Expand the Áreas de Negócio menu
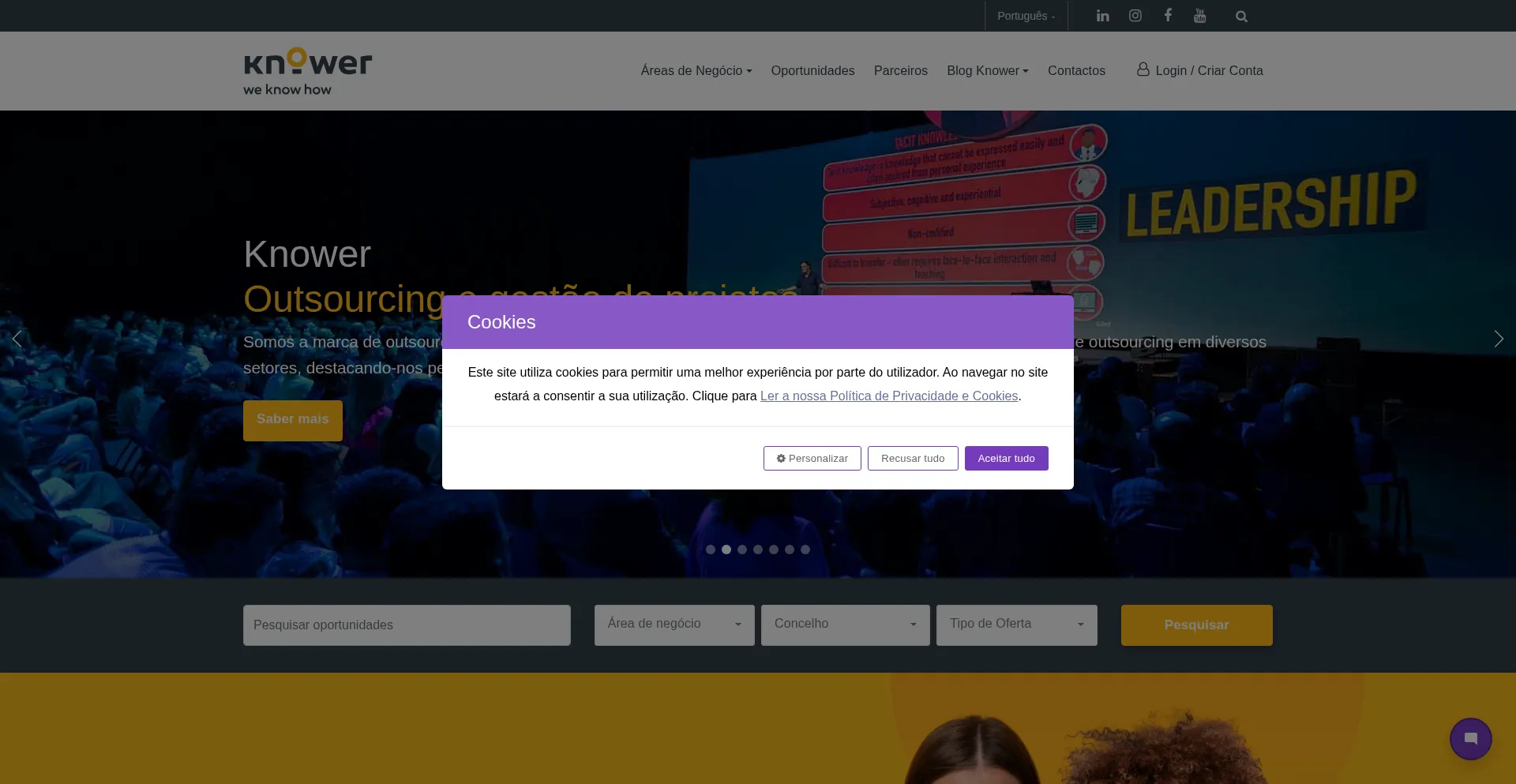1516x784 pixels. click(696, 71)
